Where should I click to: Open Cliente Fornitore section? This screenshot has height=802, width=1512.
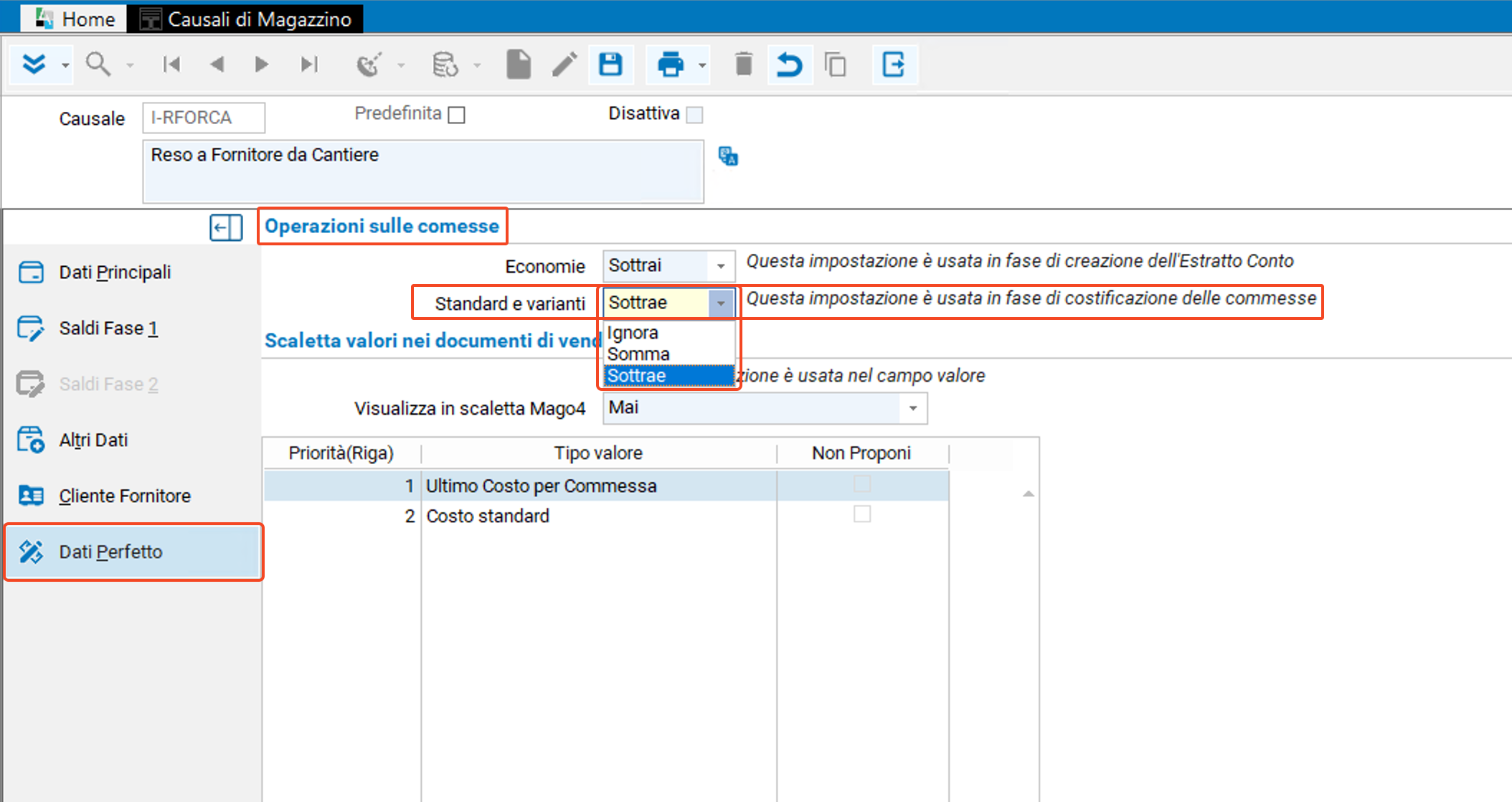(133, 496)
